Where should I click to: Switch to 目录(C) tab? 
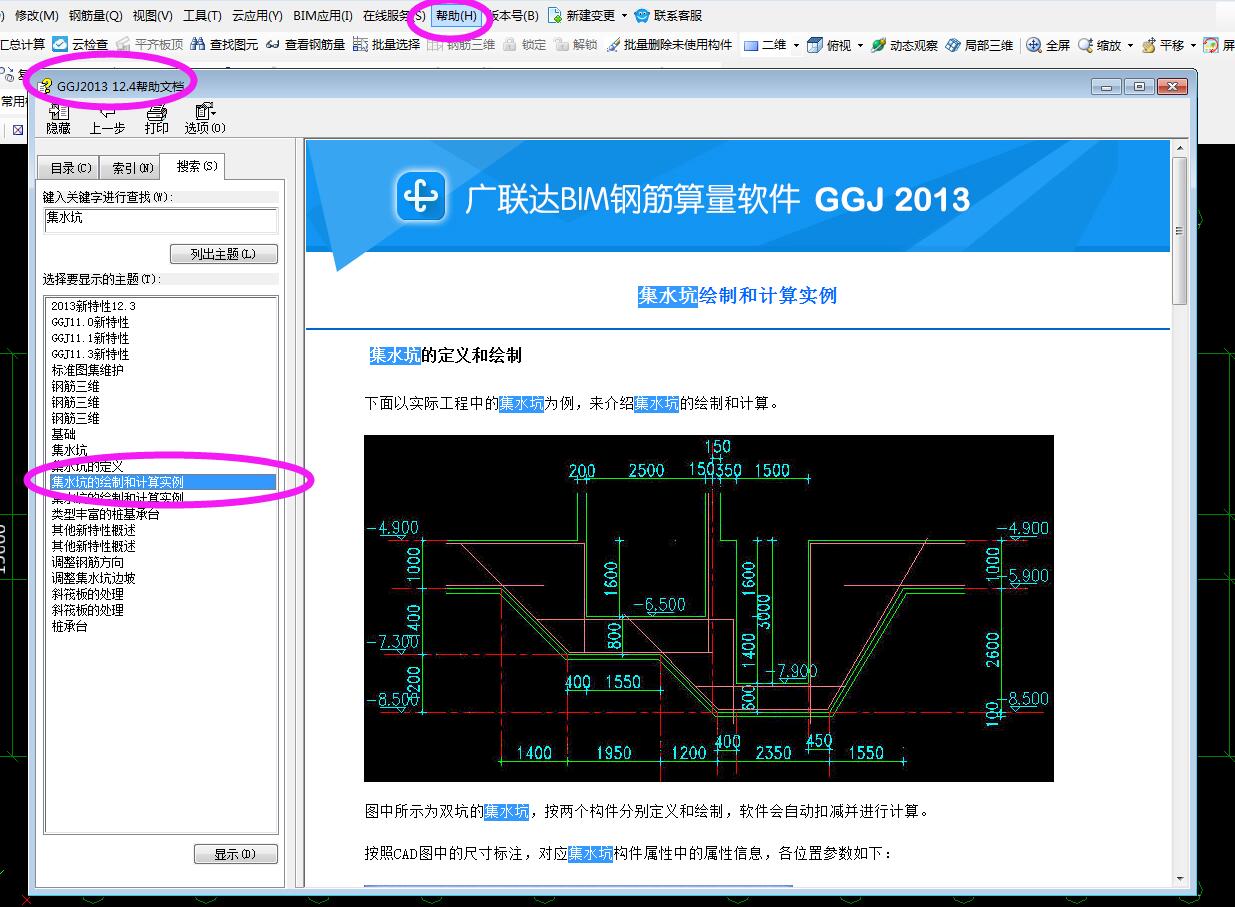[x=70, y=168]
